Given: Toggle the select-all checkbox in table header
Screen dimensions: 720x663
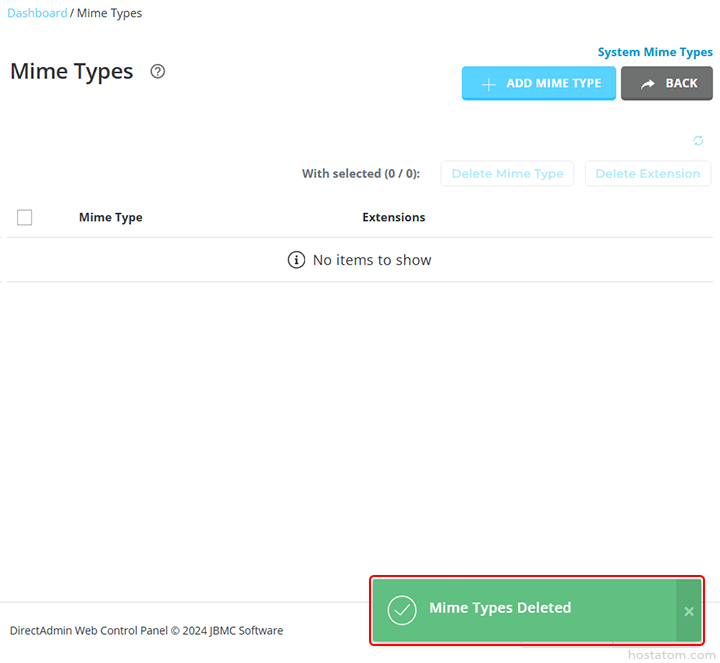Looking at the screenshot, I should [x=25, y=218].
